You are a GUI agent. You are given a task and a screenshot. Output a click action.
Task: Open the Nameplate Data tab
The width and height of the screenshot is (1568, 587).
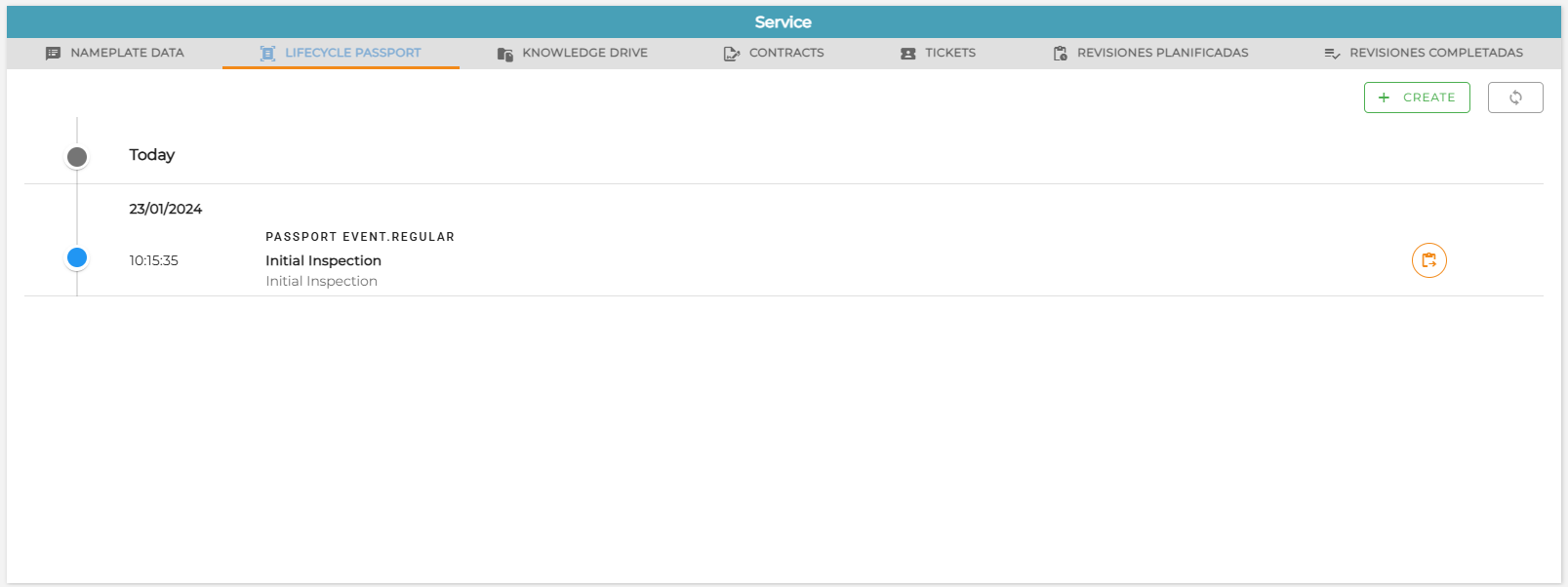115,53
